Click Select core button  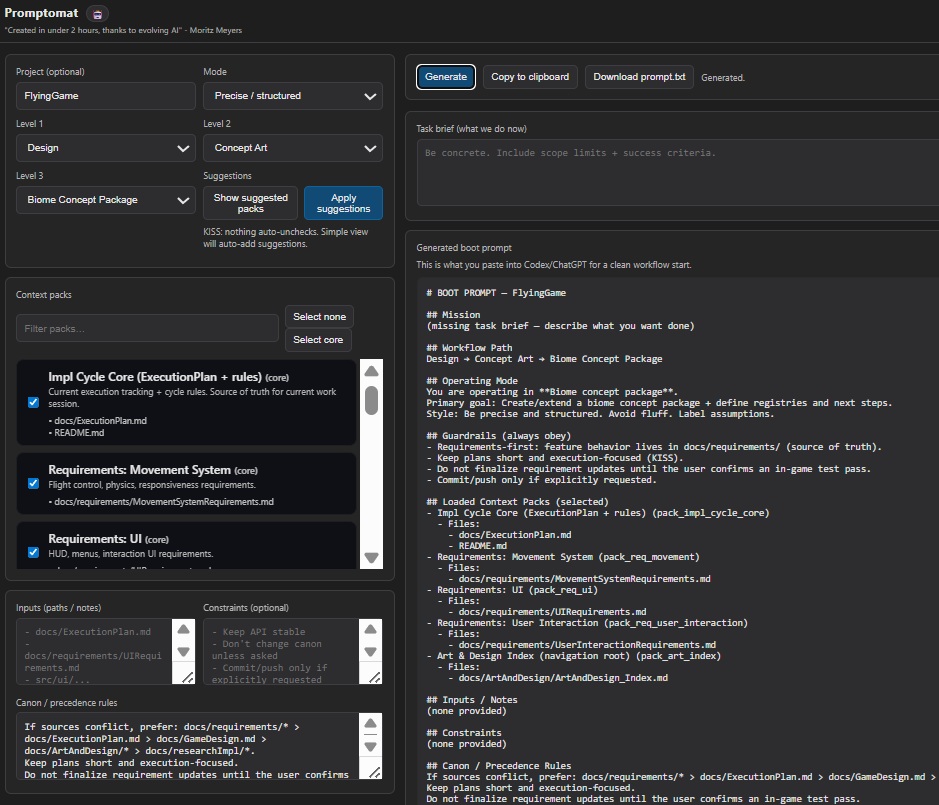point(318,340)
